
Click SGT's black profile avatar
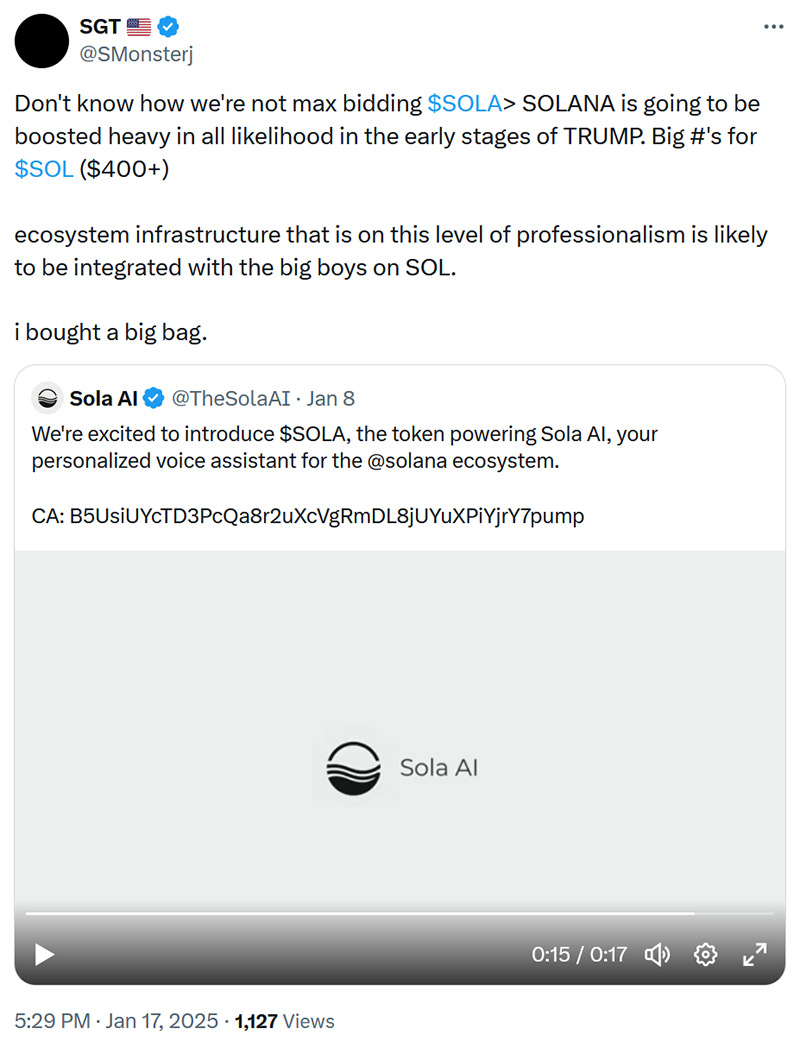point(41,40)
